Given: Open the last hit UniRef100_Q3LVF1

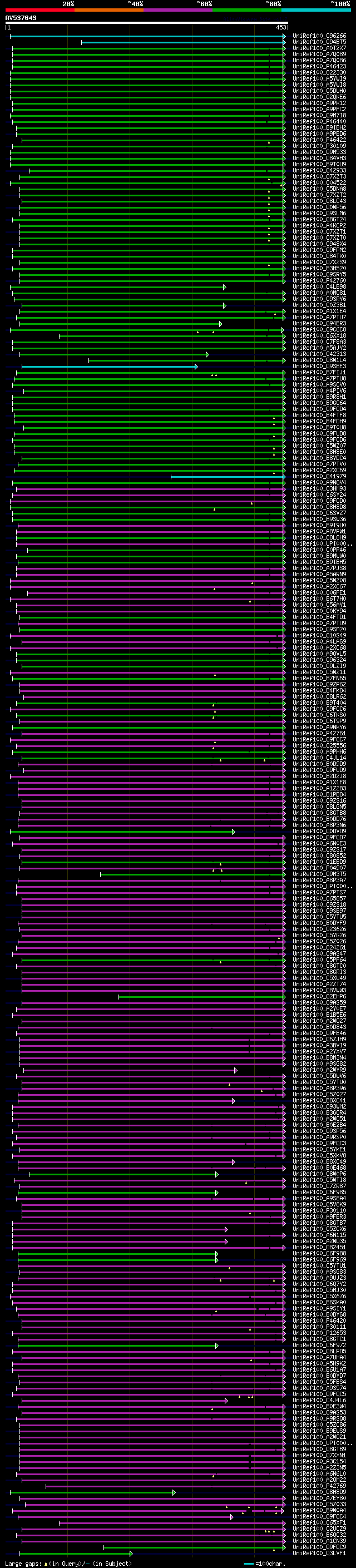Looking at the screenshot, I should click(x=319, y=1554).
